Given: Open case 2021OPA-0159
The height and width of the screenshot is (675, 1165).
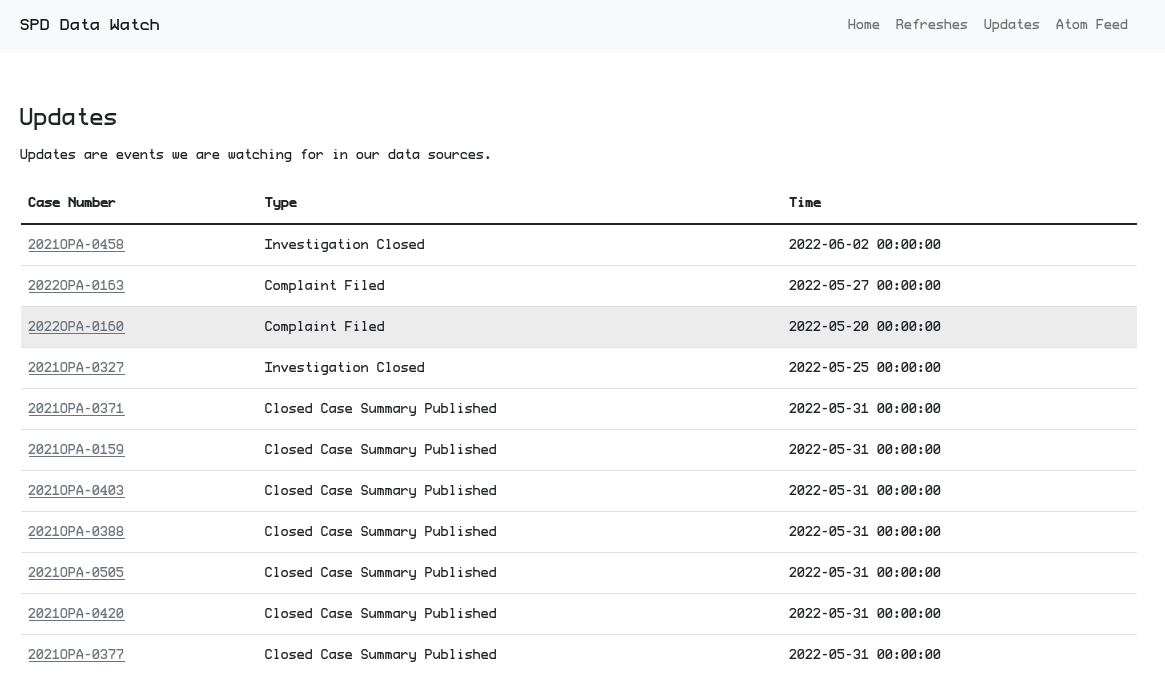Looking at the screenshot, I should (x=76, y=449).
